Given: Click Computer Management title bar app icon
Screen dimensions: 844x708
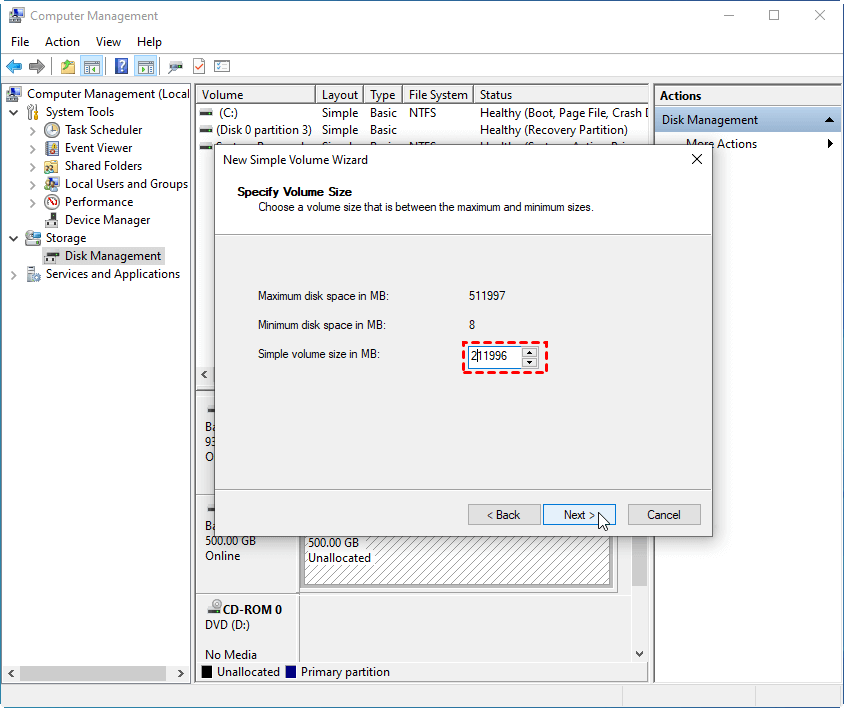Looking at the screenshot, I should point(16,16).
